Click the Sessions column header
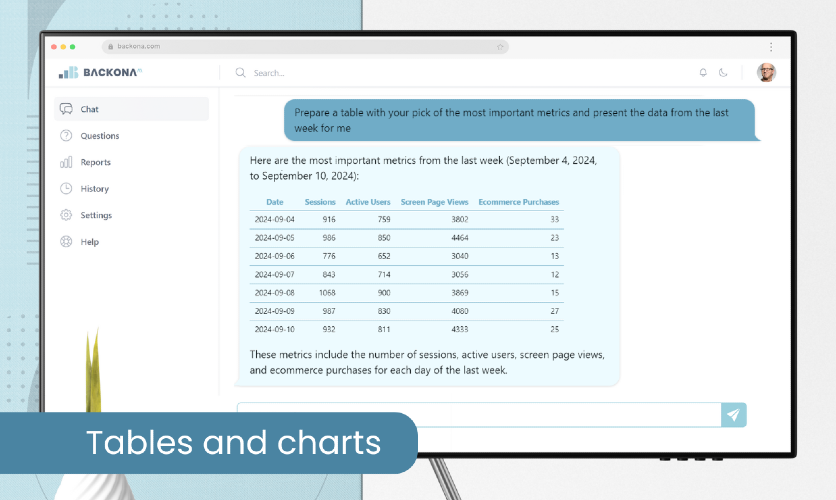This screenshot has height=500, width=836. 320,202
